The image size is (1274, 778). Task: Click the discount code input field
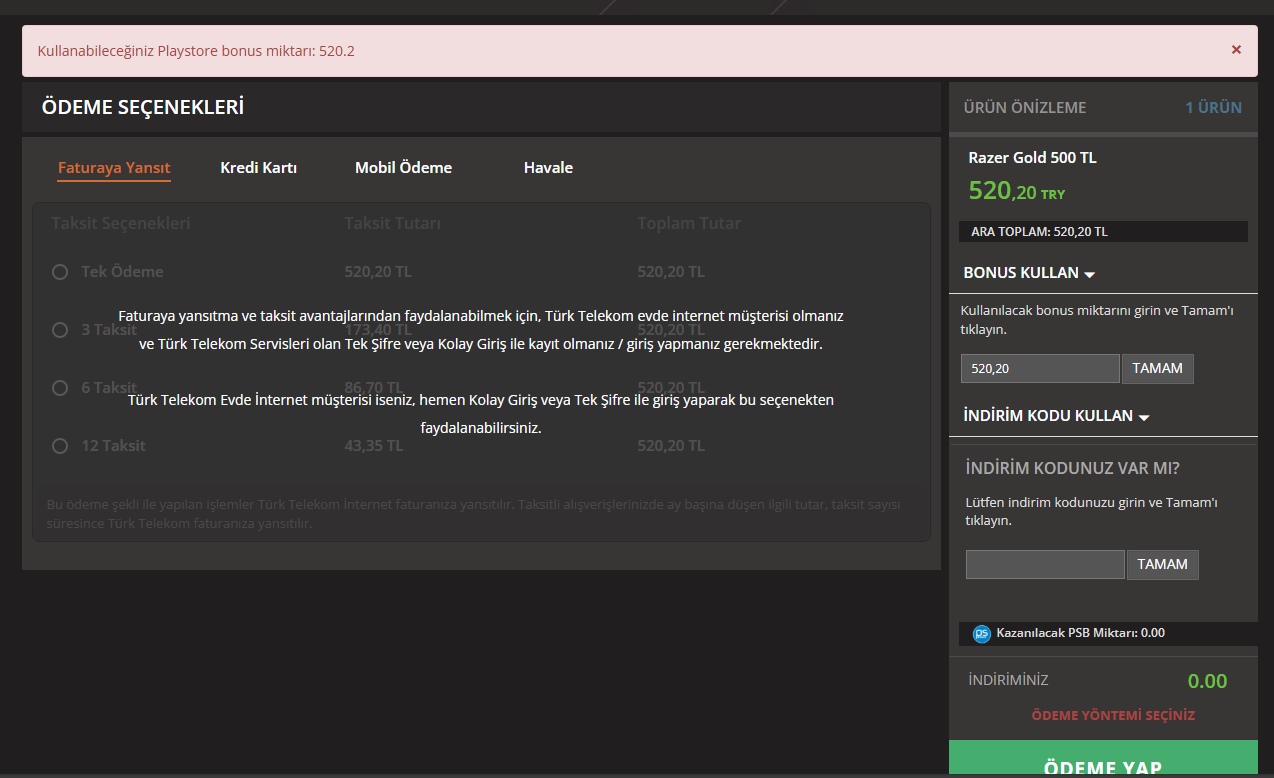(1045, 564)
